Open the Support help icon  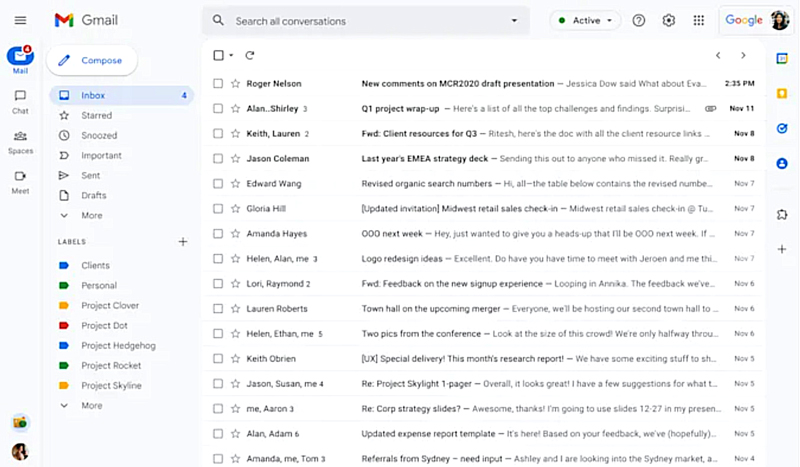(x=639, y=20)
